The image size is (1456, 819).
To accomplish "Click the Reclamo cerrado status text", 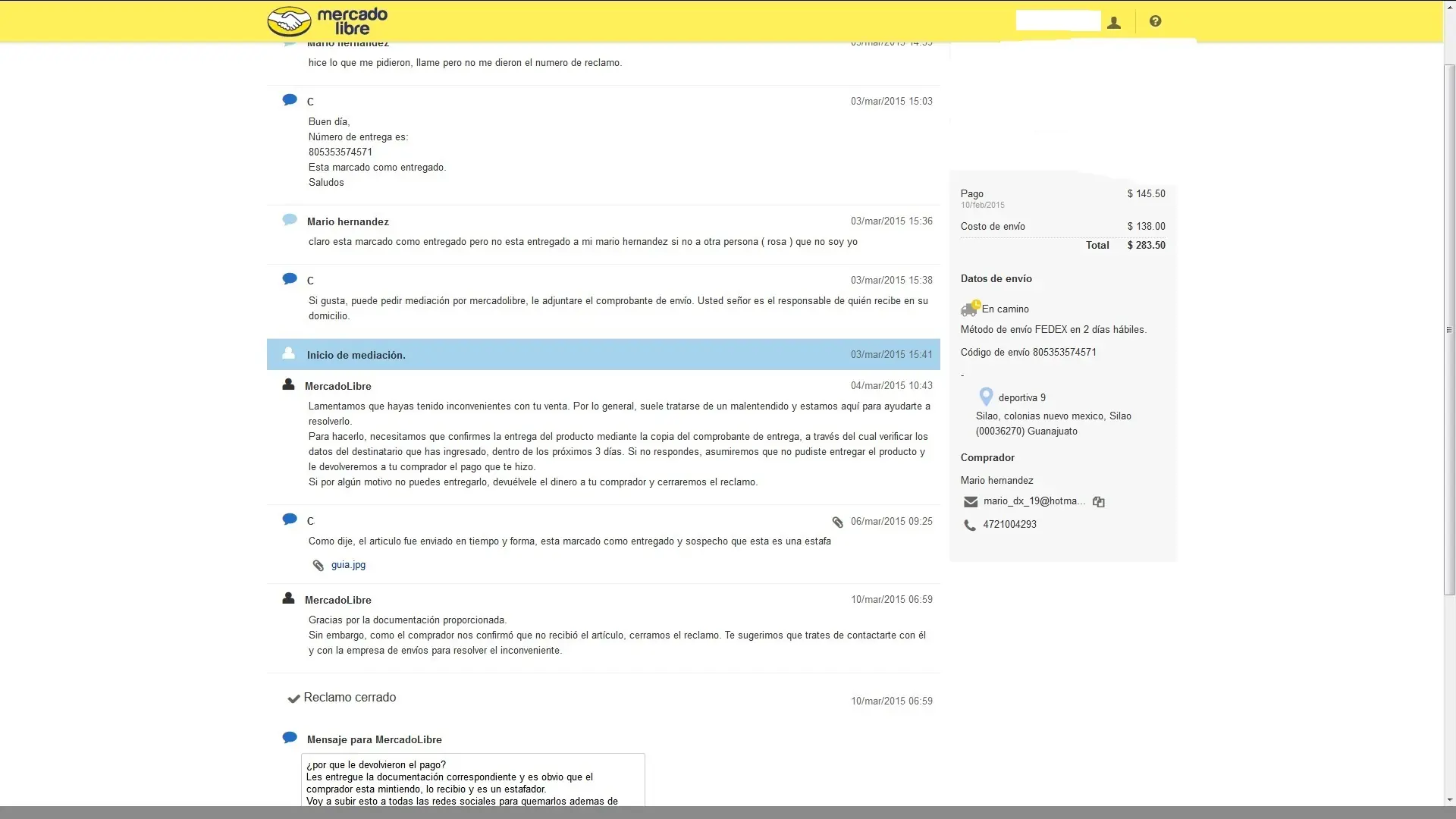I will click(x=350, y=698).
